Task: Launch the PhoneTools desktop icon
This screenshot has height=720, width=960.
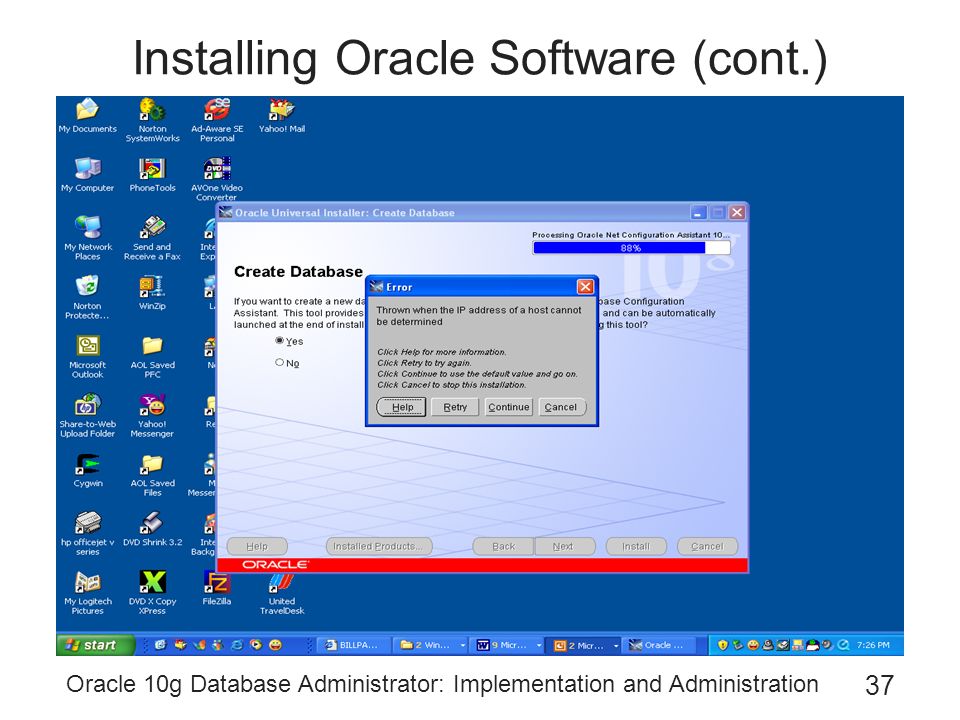Action: pos(152,175)
